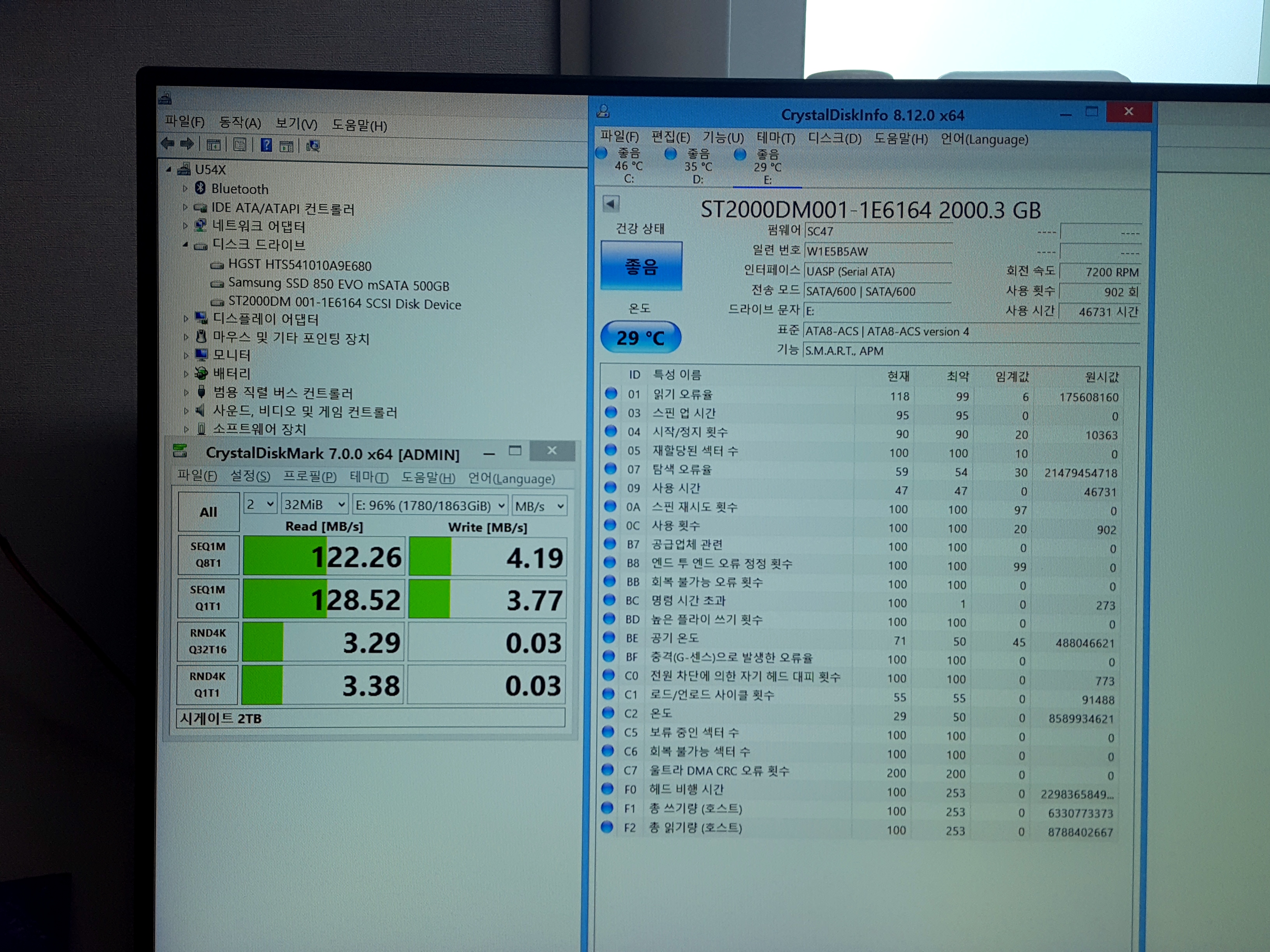Expand the 디스플레이 어댑터 node

(186, 318)
